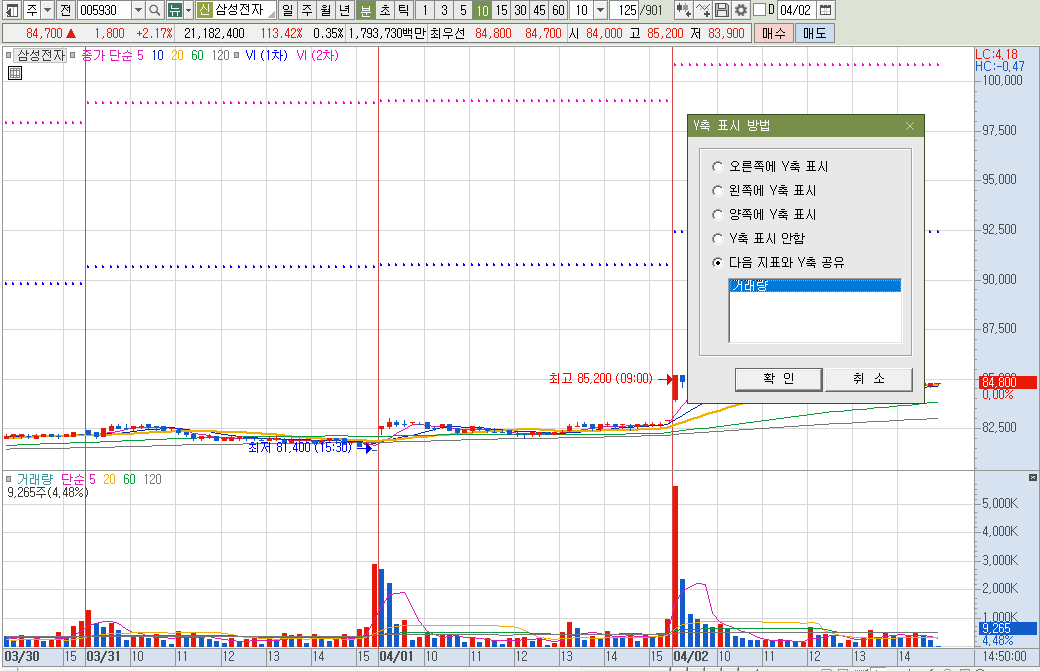
Task: Switch chart to yearly 년 period
Action: (345, 10)
